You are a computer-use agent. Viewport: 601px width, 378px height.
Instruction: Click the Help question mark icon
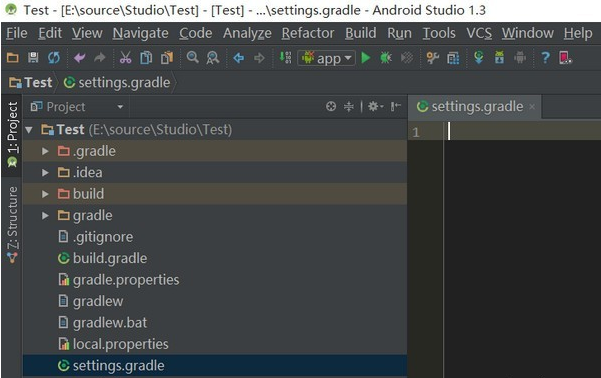pyautogui.click(x=545, y=58)
